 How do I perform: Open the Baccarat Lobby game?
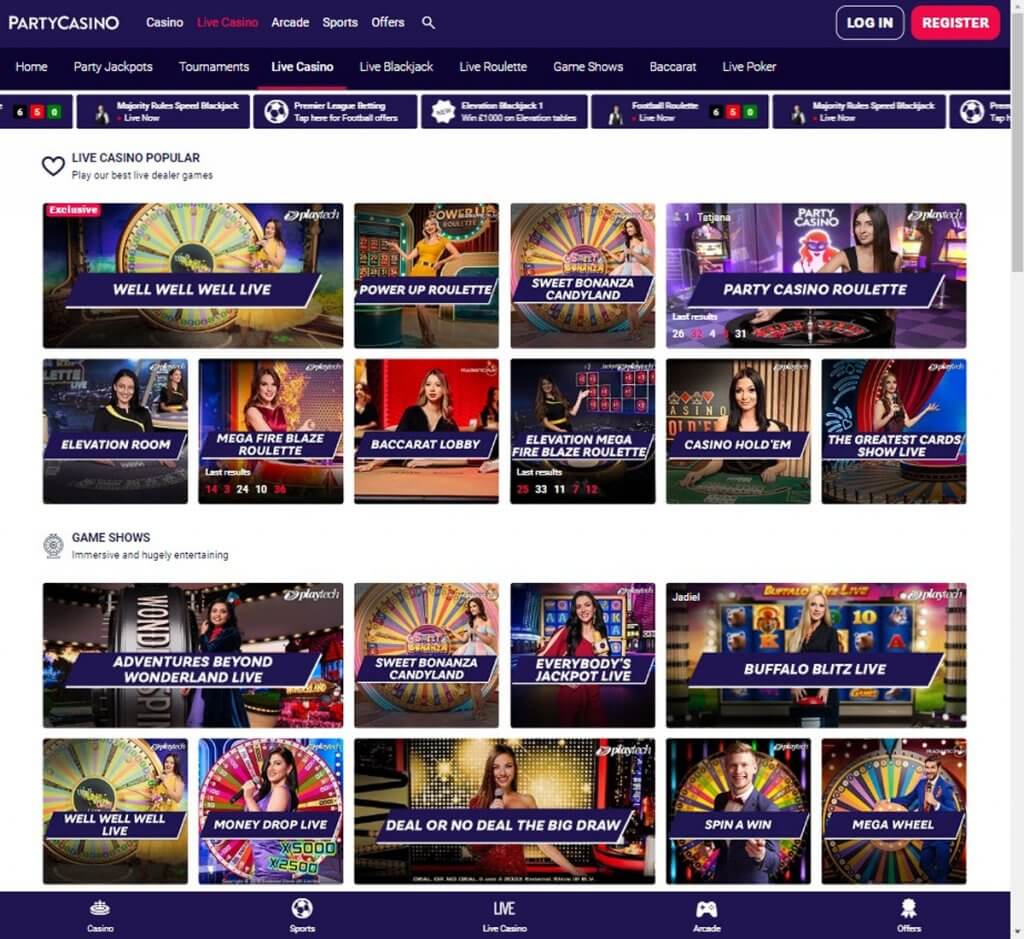tap(426, 431)
